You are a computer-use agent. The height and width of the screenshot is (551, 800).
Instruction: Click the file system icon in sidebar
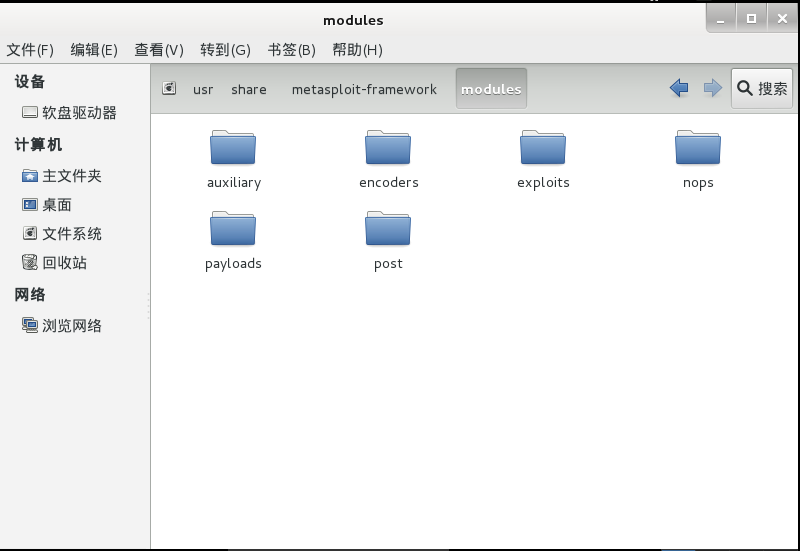click(x=30, y=233)
